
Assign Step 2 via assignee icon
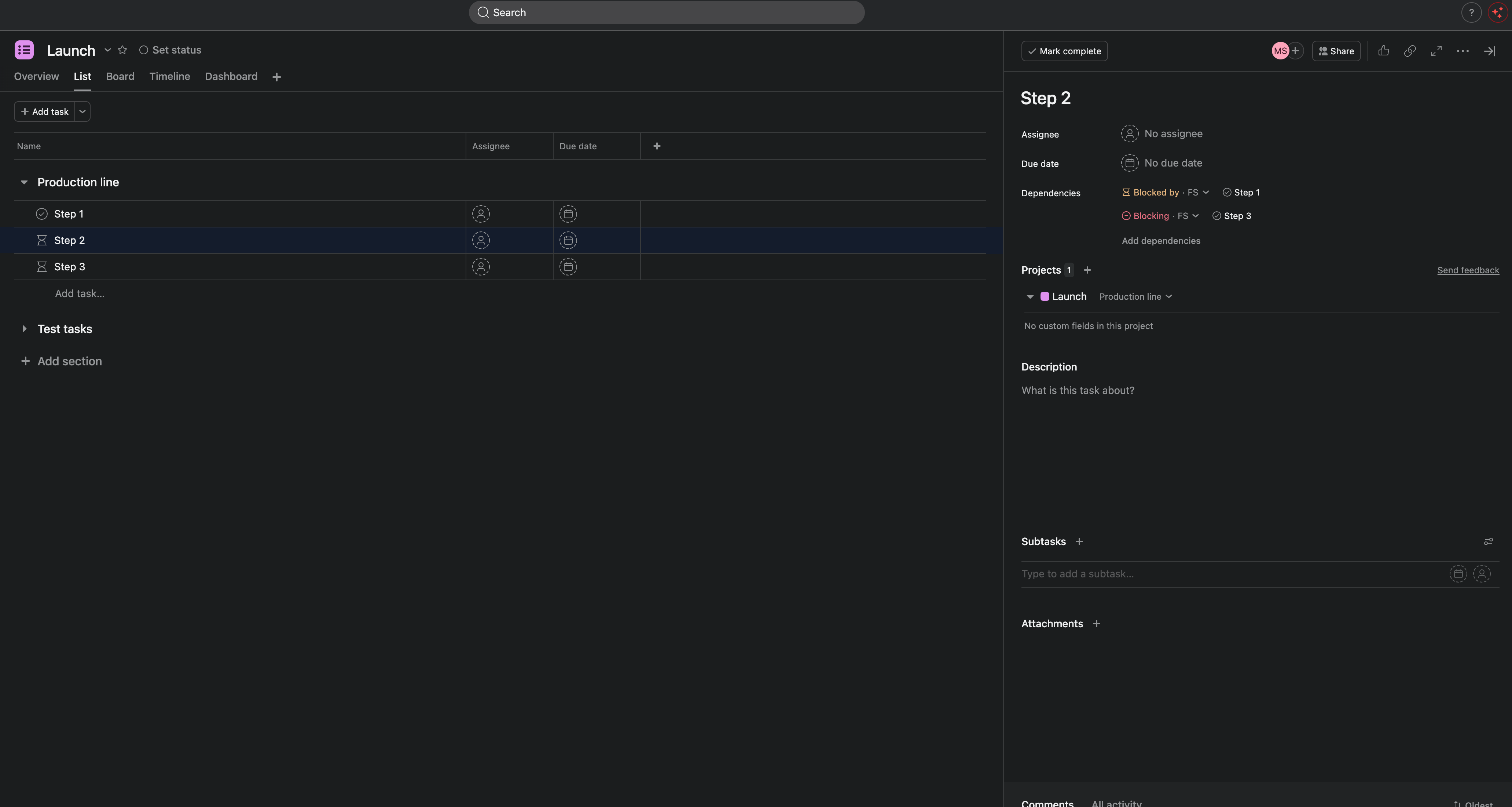481,240
